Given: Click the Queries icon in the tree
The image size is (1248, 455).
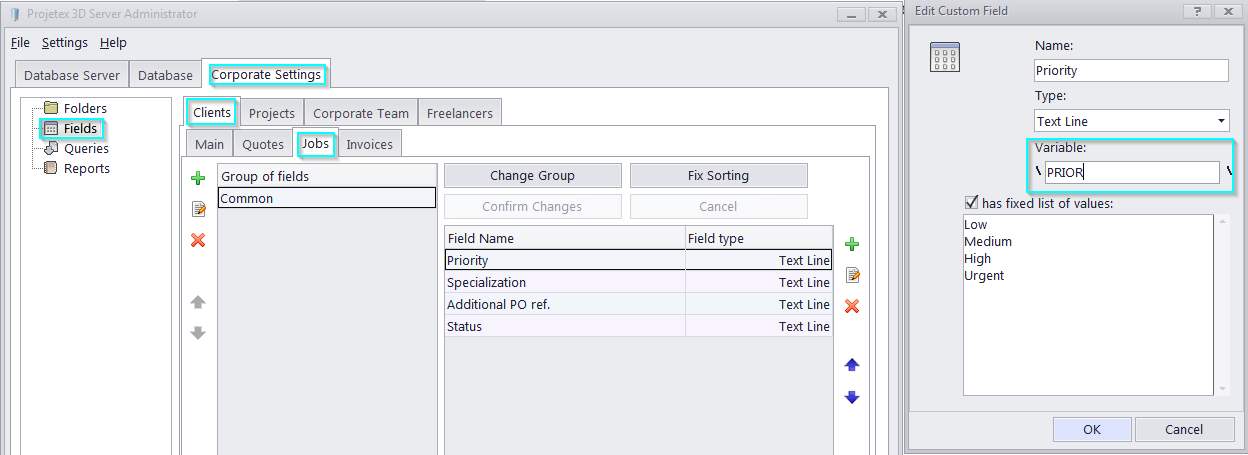Looking at the screenshot, I should pos(51,148).
